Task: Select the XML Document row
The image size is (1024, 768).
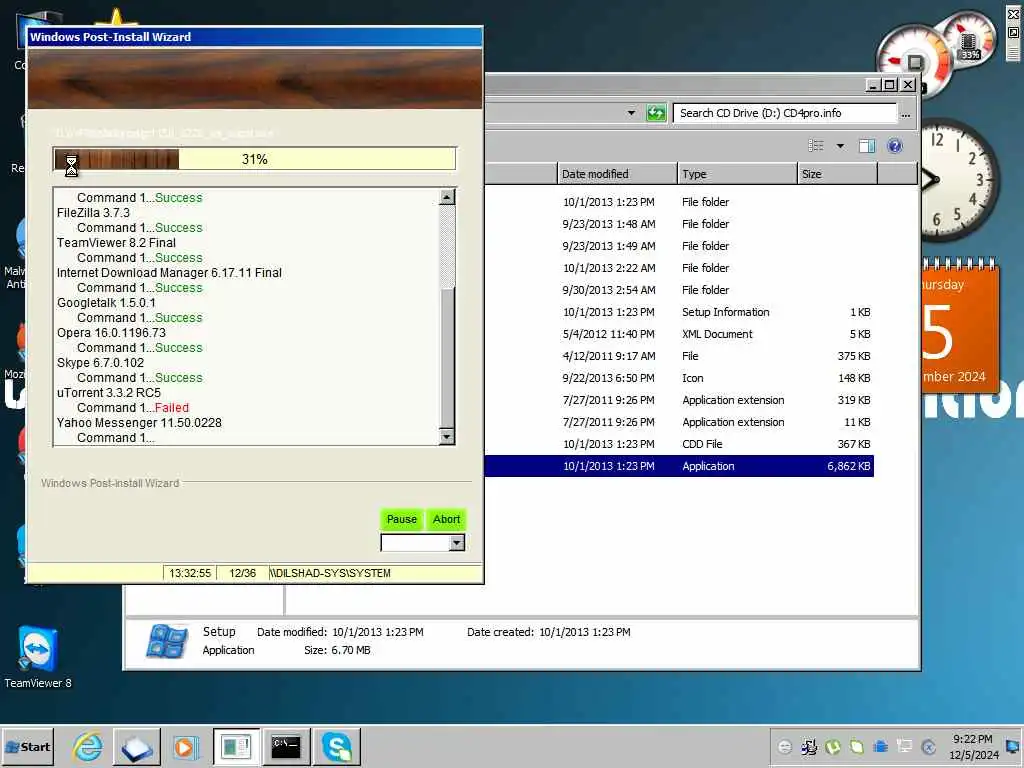Action: pos(679,334)
